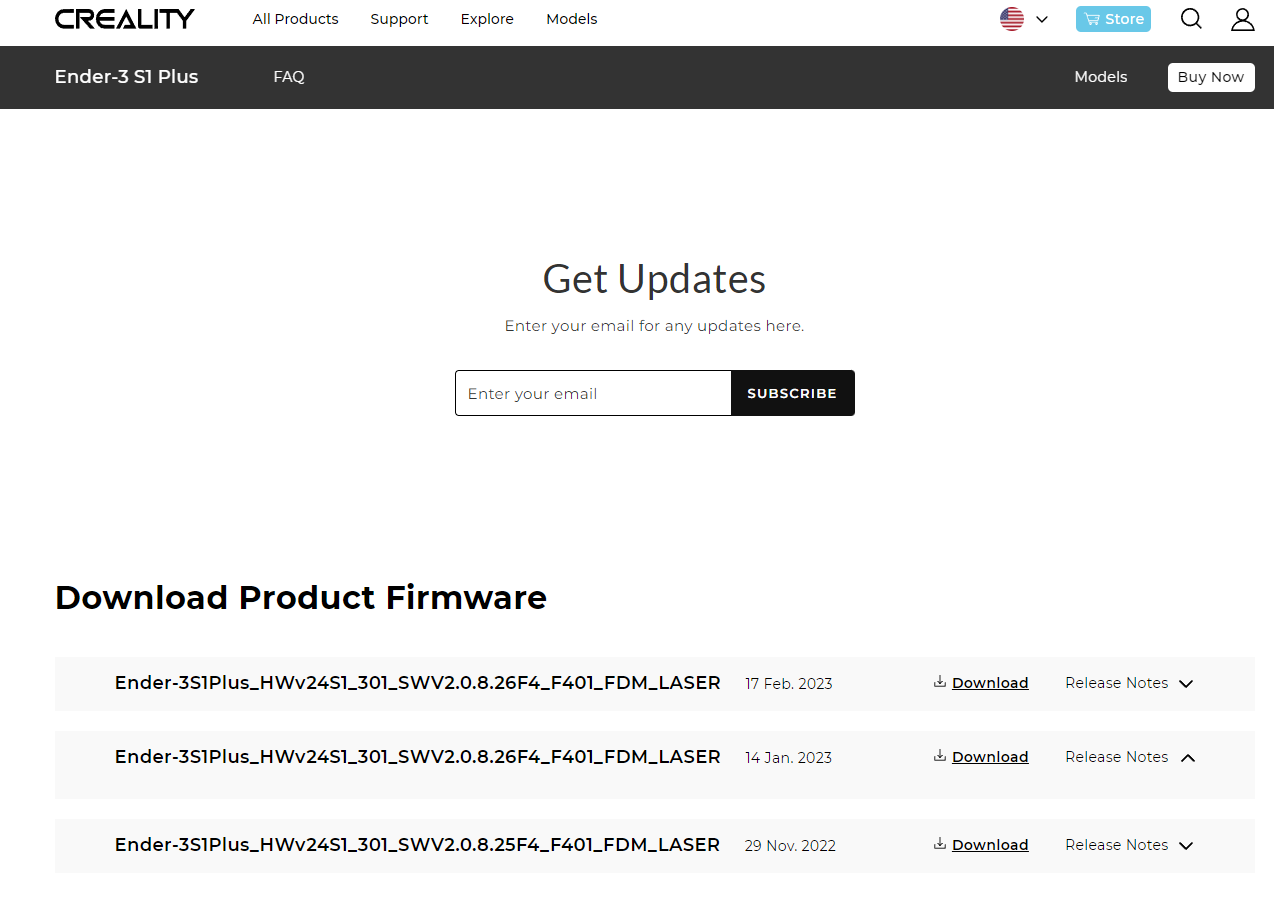Click the Creality logo
1274x914 pixels.
click(125, 19)
